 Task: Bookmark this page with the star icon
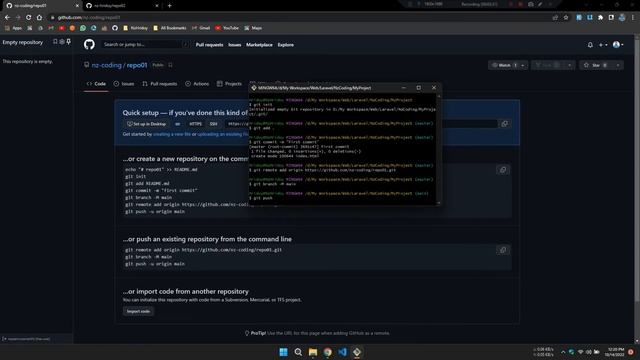coord(566,18)
